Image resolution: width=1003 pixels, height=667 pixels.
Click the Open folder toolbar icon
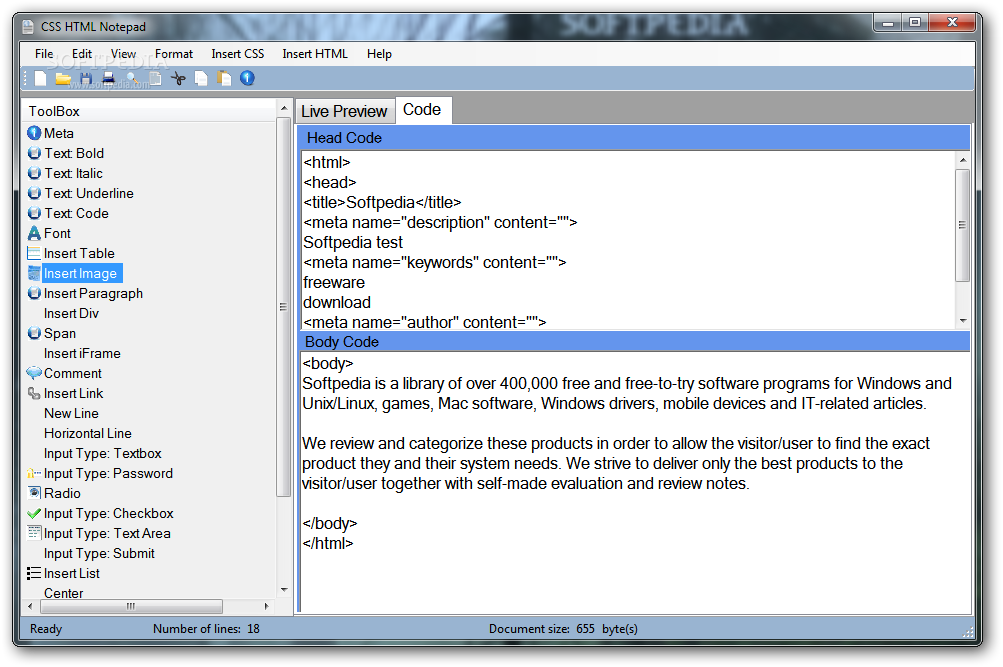63,79
